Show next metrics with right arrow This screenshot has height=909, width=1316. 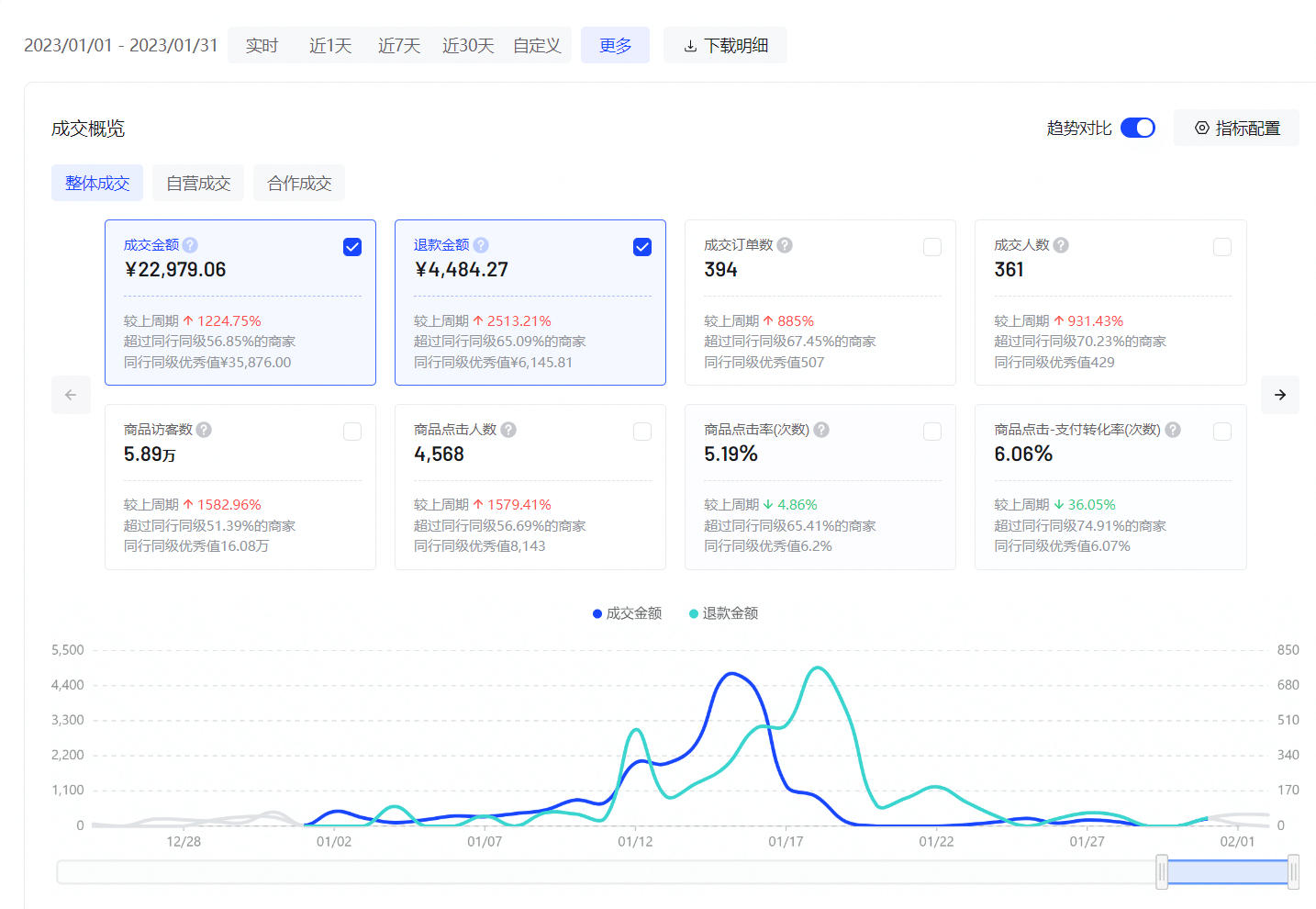point(1280,395)
